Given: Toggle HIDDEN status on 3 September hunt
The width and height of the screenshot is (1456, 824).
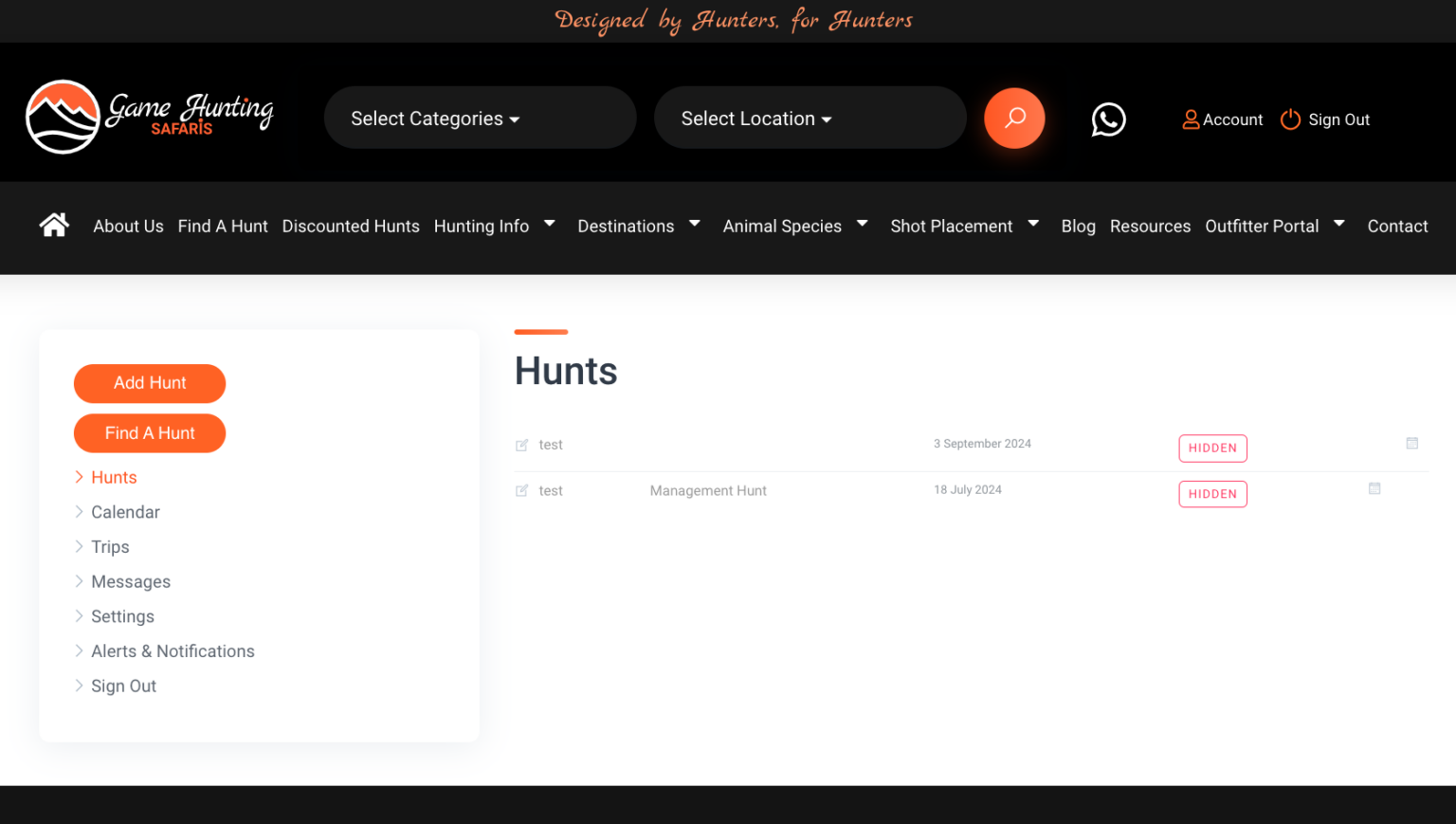Looking at the screenshot, I should (x=1211, y=449).
